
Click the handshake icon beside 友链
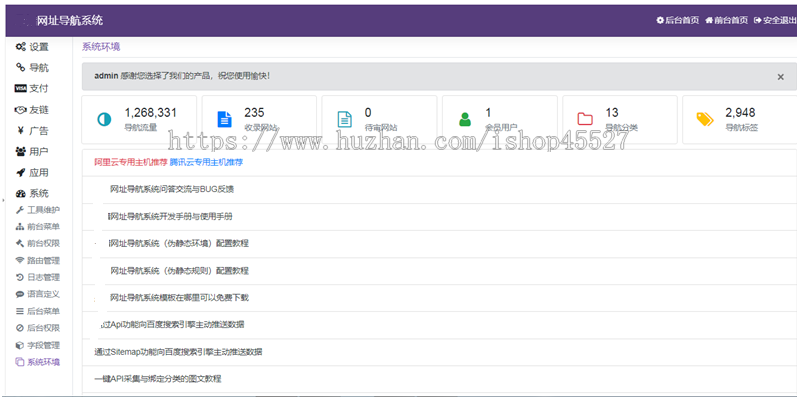coord(20,110)
